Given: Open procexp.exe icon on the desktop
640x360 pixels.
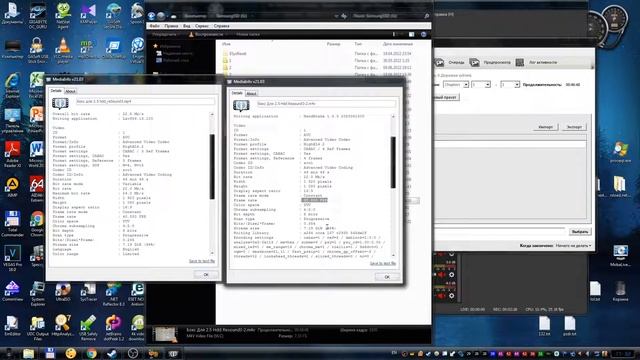Looking at the screenshot, I should point(620,153).
